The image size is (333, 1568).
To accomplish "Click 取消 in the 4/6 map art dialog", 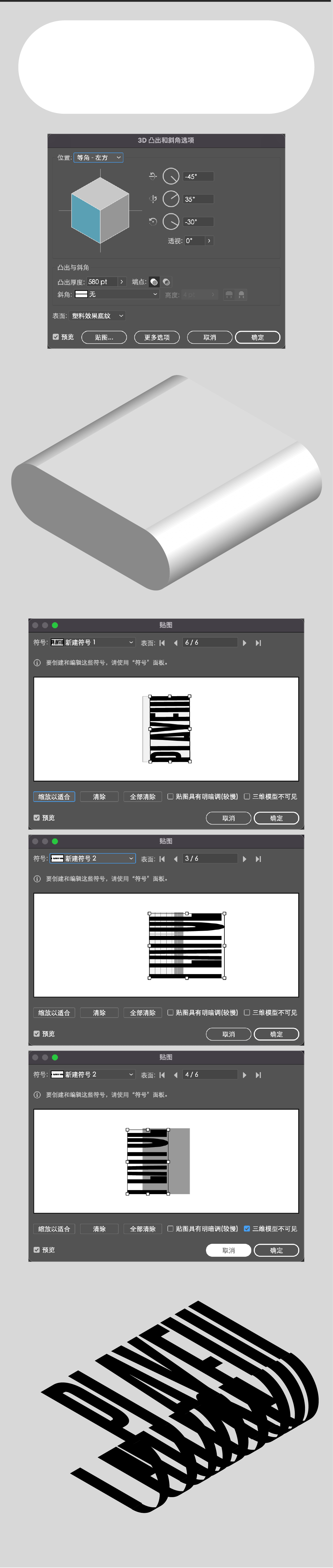I will [229, 1250].
